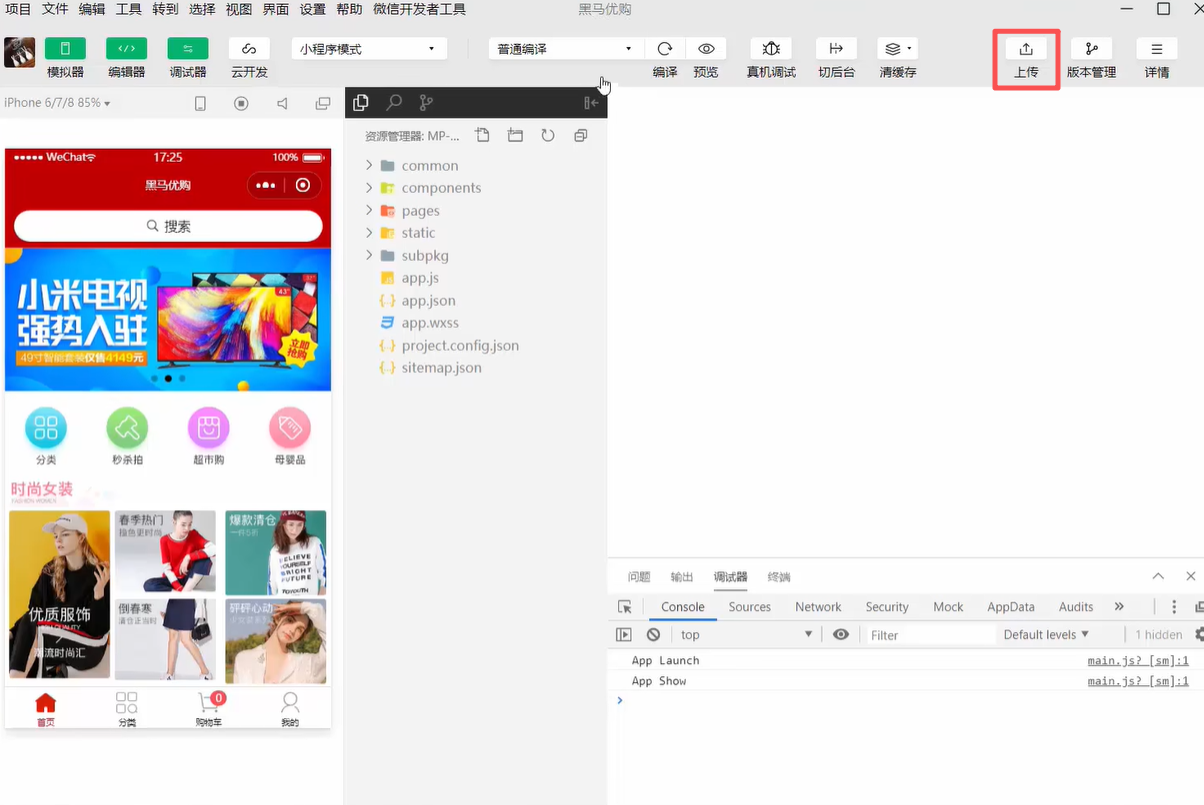Open the 购物车 tab in simulator
1204x805 pixels.
click(208, 708)
